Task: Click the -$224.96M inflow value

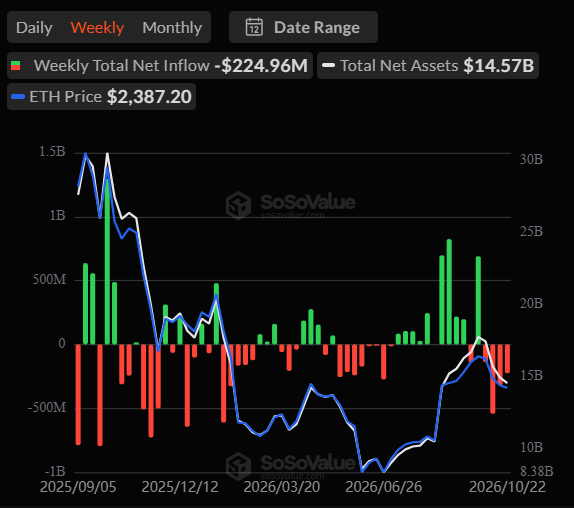Action: 261,66
